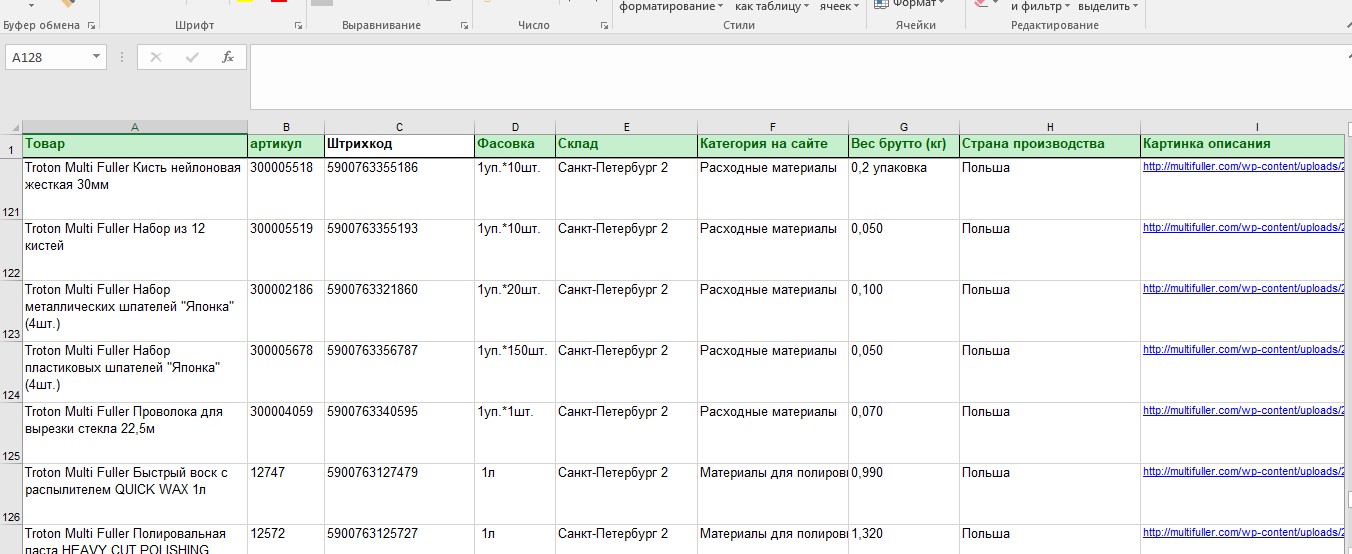Select weight cell reading 0,990
The height and width of the screenshot is (554, 1352).
(904, 493)
